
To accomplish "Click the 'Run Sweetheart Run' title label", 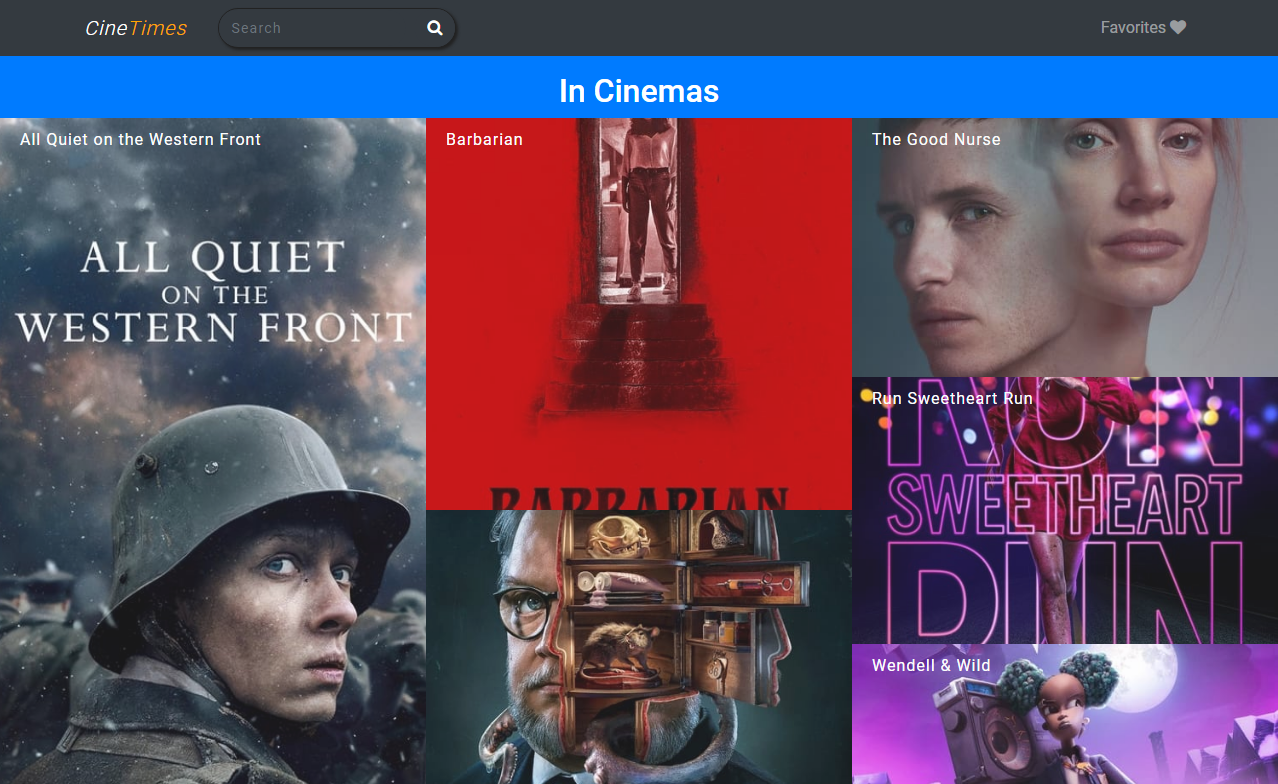I will [952, 398].
